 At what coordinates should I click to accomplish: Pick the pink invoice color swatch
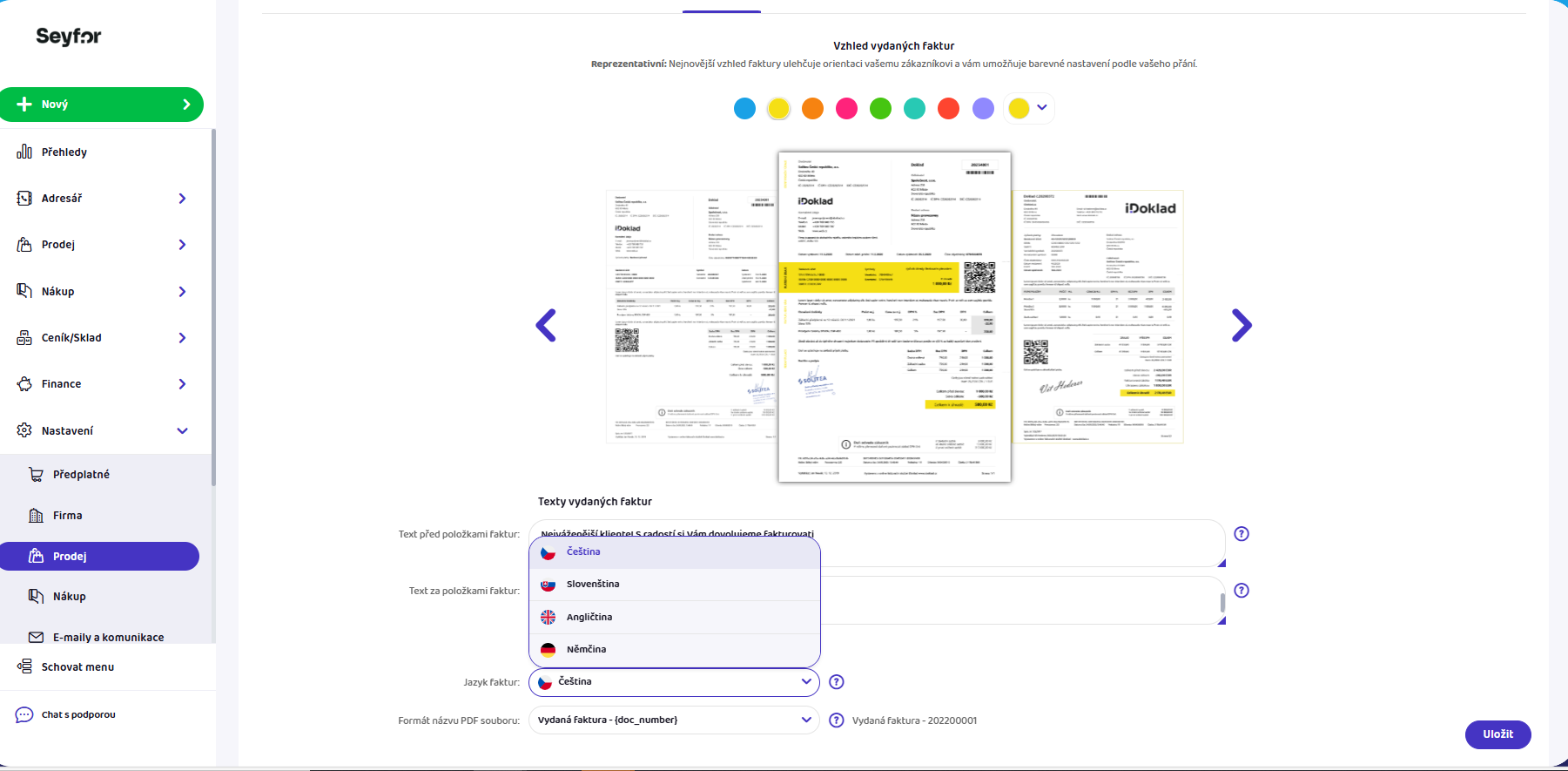click(x=846, y=108)
